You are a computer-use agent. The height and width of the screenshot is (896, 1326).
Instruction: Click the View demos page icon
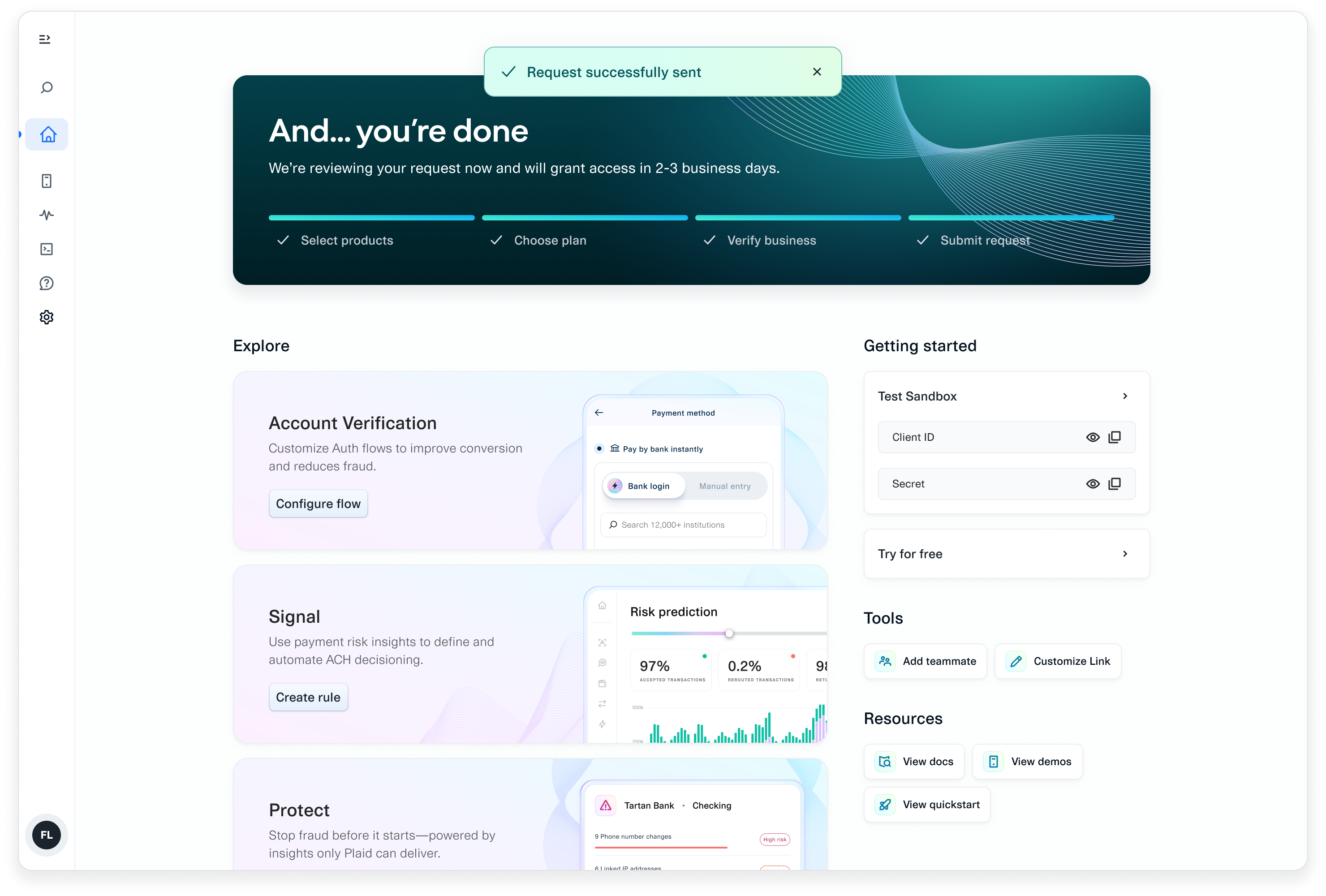[x=993, y=761]
